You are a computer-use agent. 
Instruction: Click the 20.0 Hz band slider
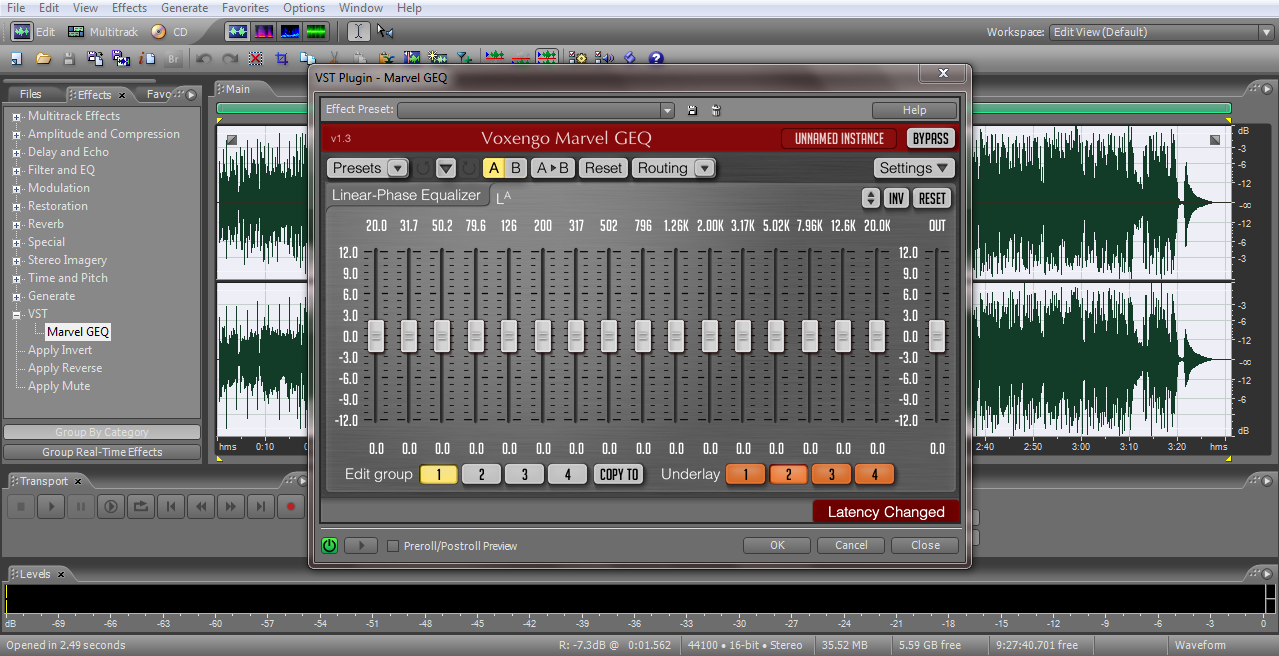point(376,336)
